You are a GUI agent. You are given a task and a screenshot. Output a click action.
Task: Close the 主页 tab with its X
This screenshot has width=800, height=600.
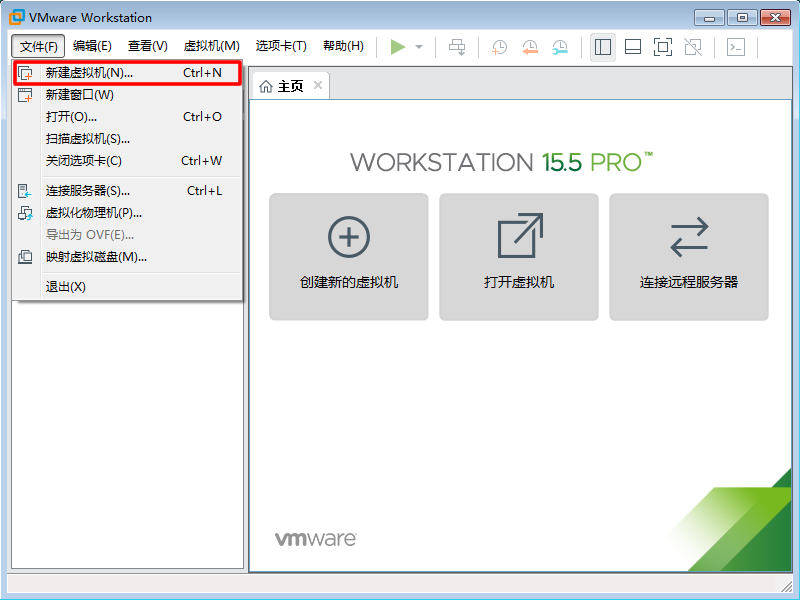[x=318, y=86]
